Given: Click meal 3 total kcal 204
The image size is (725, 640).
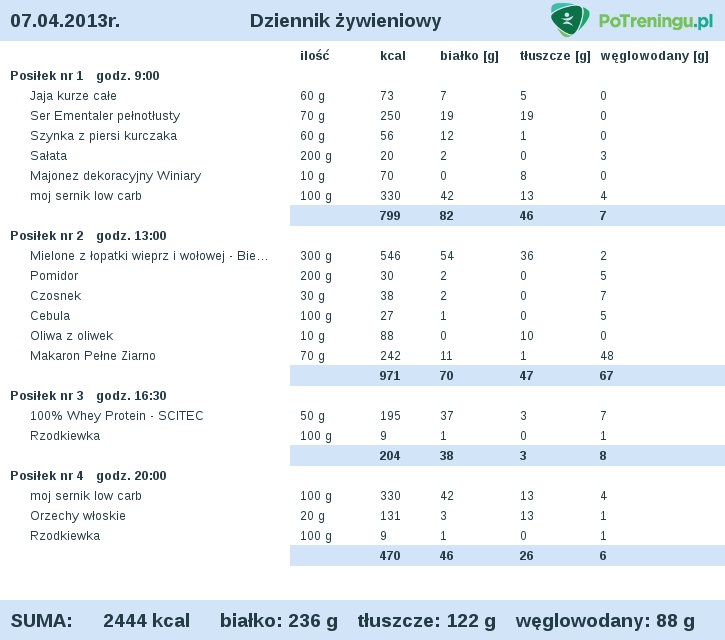Looking at the screenshot, I should tap(390, 456).
